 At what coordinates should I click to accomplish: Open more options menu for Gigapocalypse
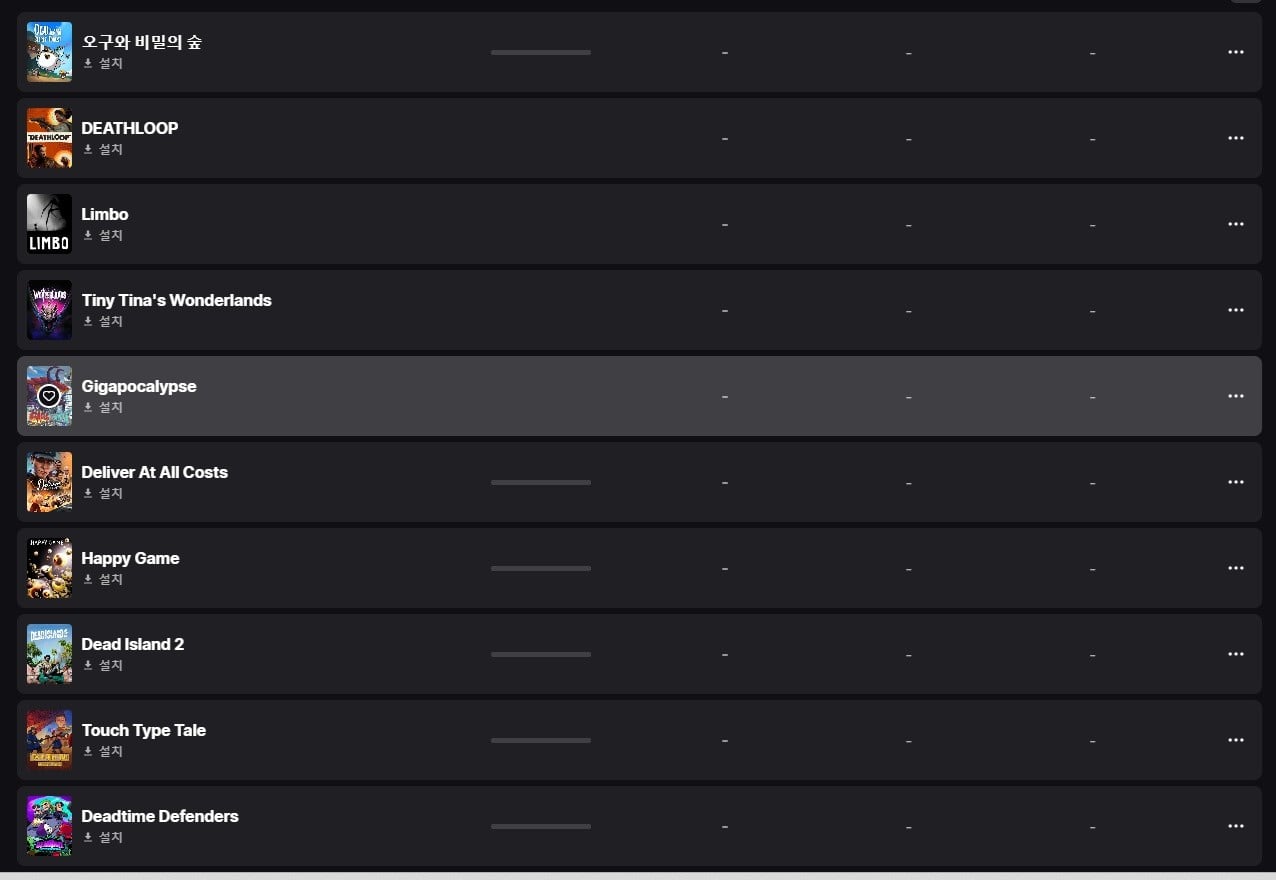(1236, 396)
